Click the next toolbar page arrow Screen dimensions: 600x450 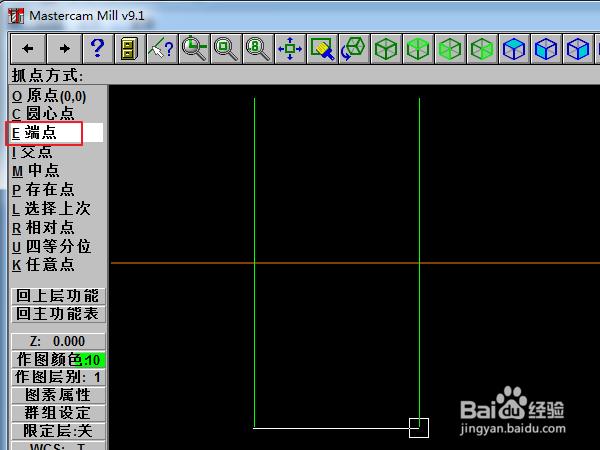tap(64, 49)
